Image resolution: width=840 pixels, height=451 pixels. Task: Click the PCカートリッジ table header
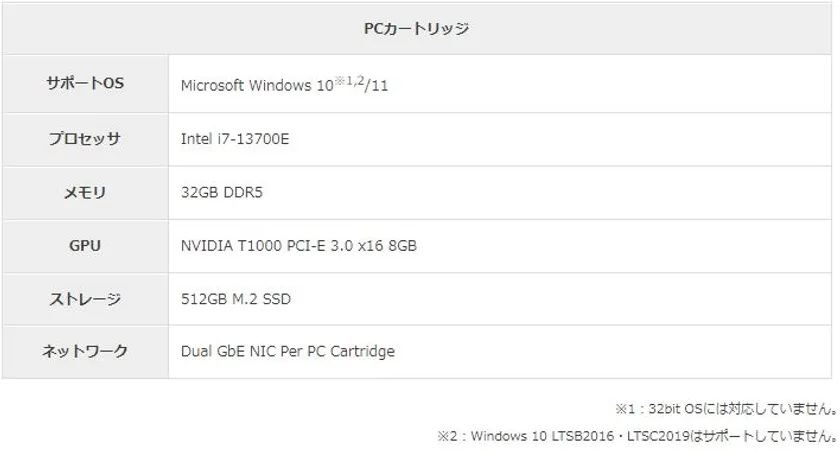[x=416, y=29]
